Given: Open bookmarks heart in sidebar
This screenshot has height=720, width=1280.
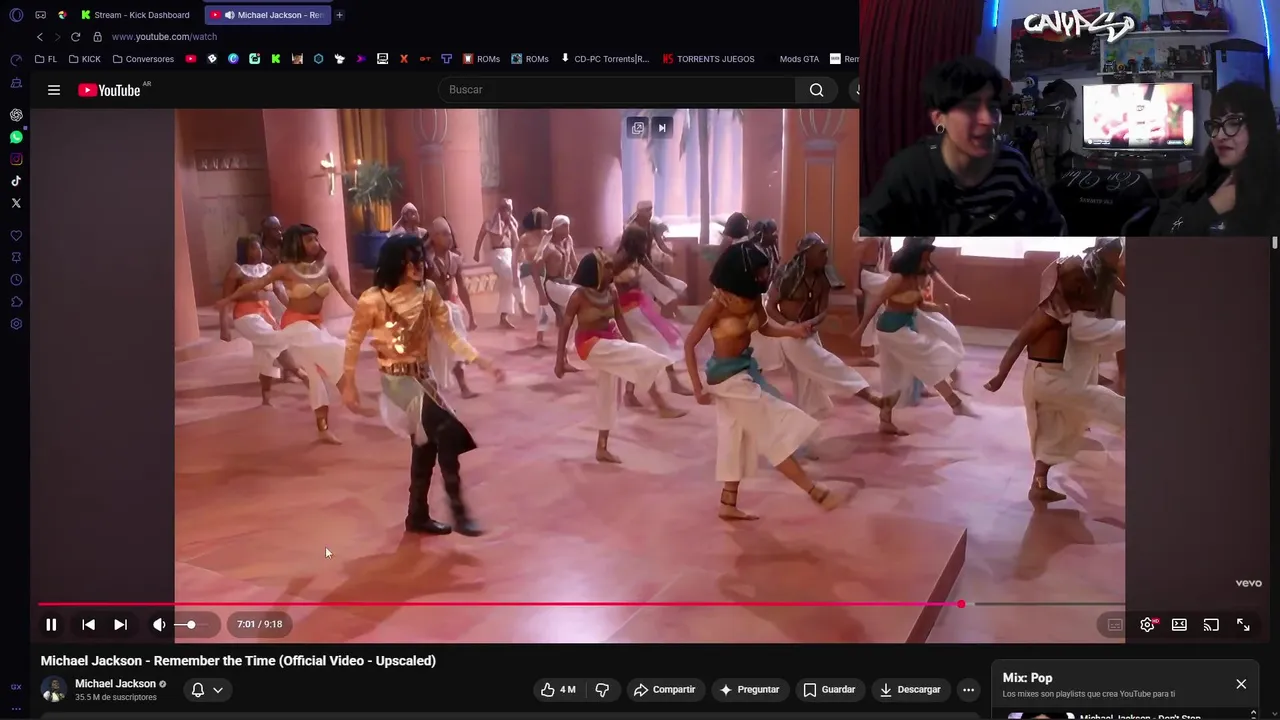Looking at the screenshot, I should pyautogui.click(x=16, y=236).
